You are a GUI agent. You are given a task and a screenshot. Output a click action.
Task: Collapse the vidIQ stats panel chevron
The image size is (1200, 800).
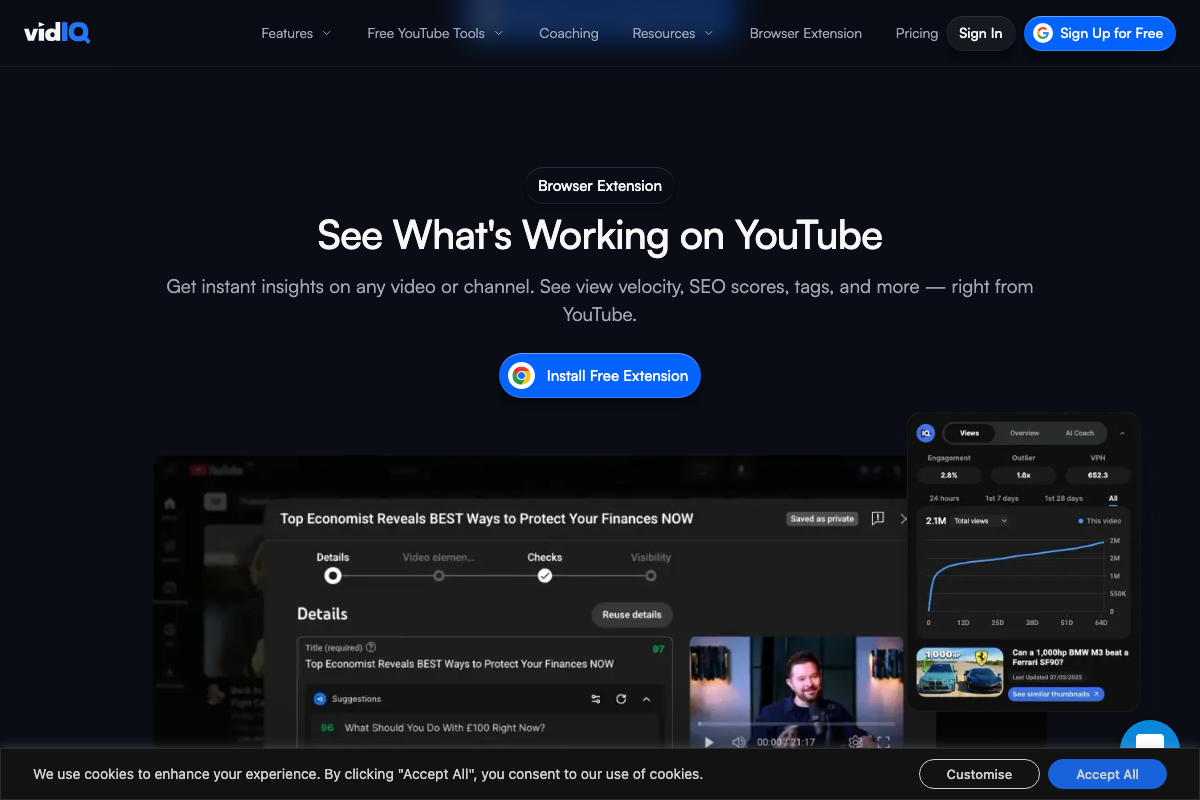point(1121,433)
